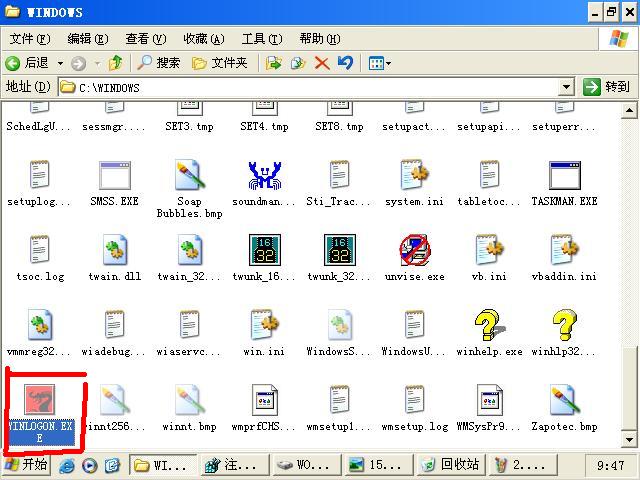640x480 pixels.
Task: Select the WindowsS... faded file icon
Action: (x=340, y=325)
